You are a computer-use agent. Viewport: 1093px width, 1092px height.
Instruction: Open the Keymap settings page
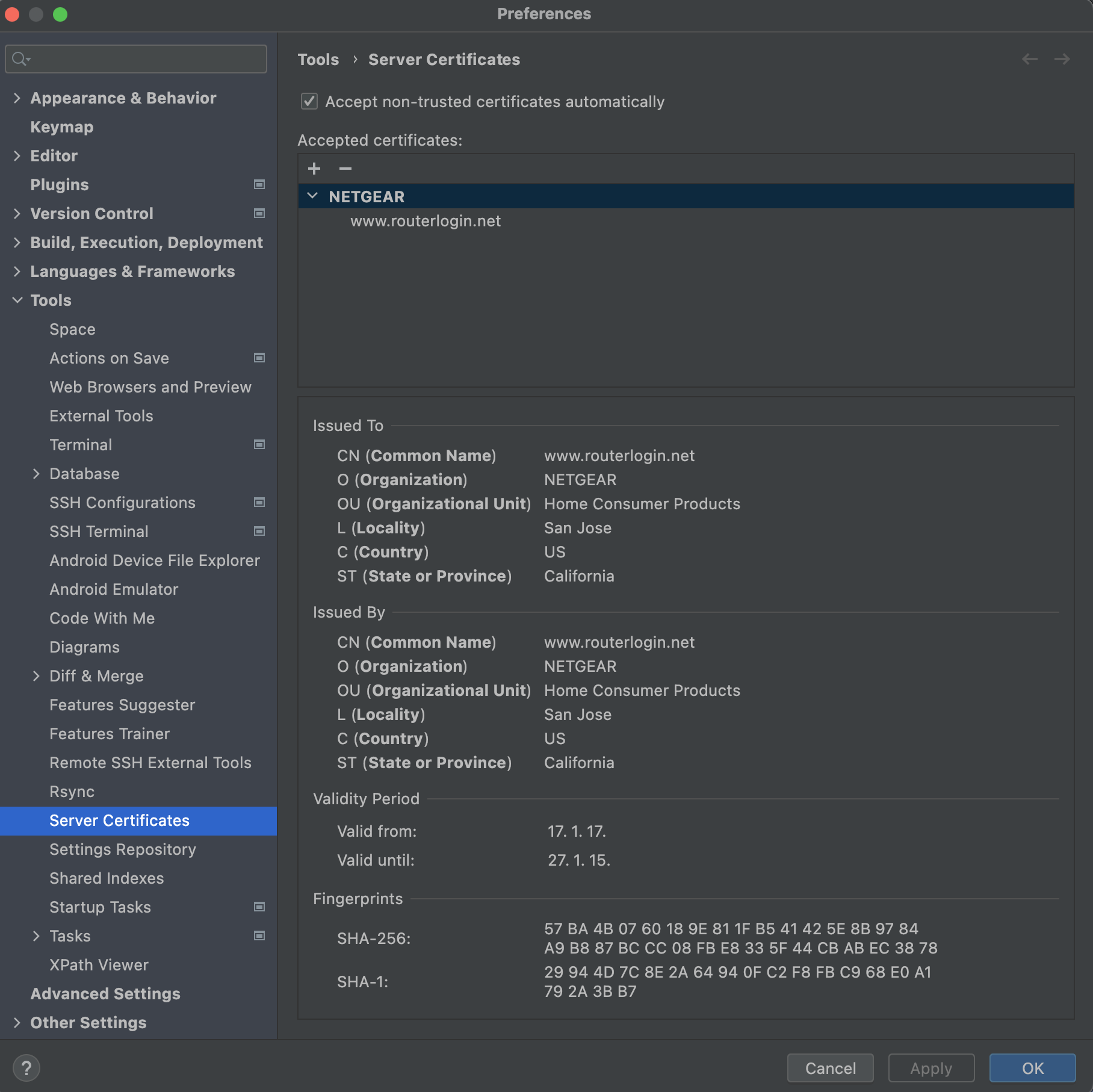click(x=62, y=127)
